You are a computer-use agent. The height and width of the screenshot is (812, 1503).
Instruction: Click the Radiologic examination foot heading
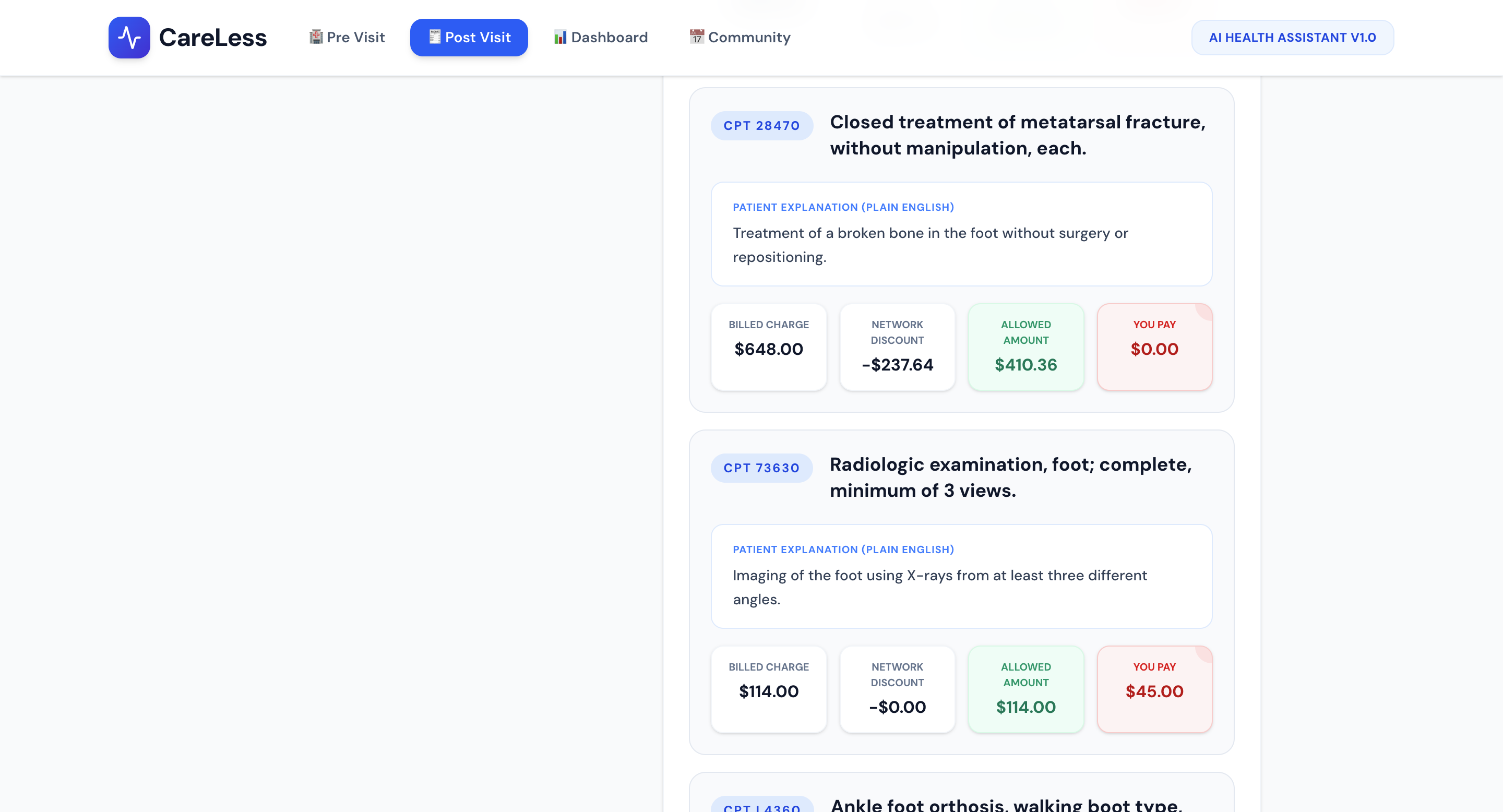(1010, 477)
